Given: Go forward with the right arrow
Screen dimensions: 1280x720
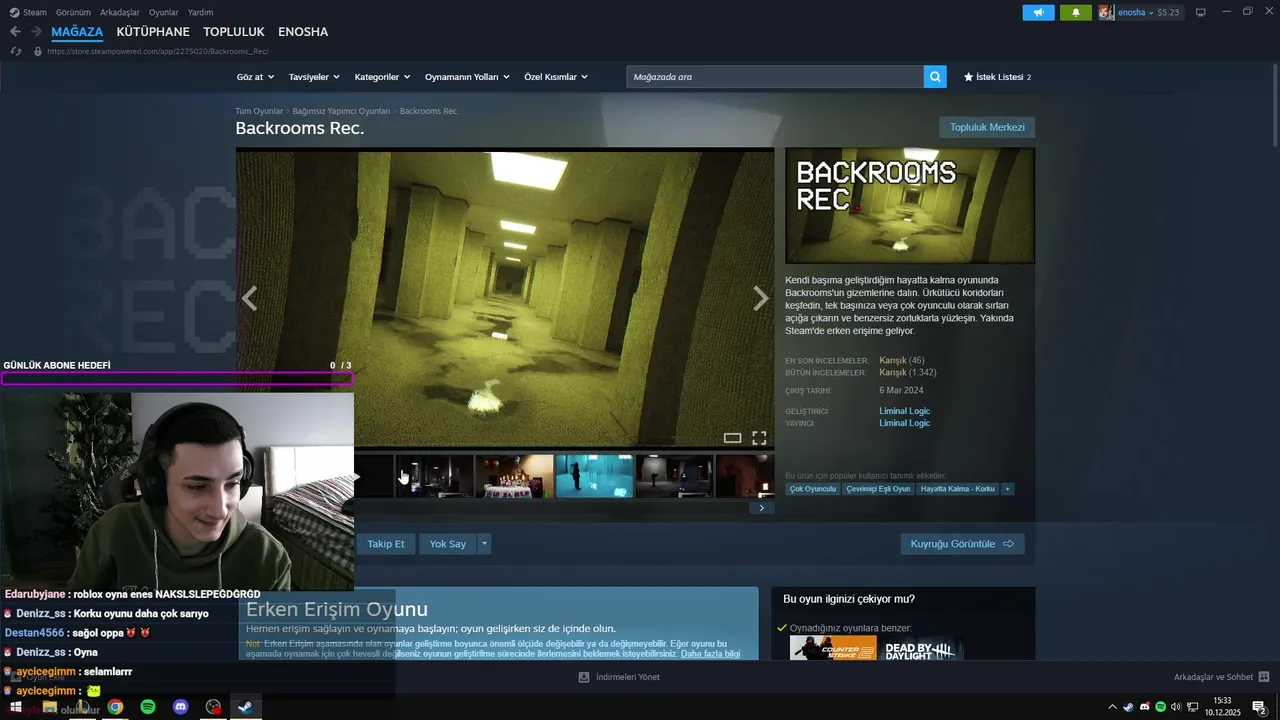Looking at the screenshot, I should [36, 32].
